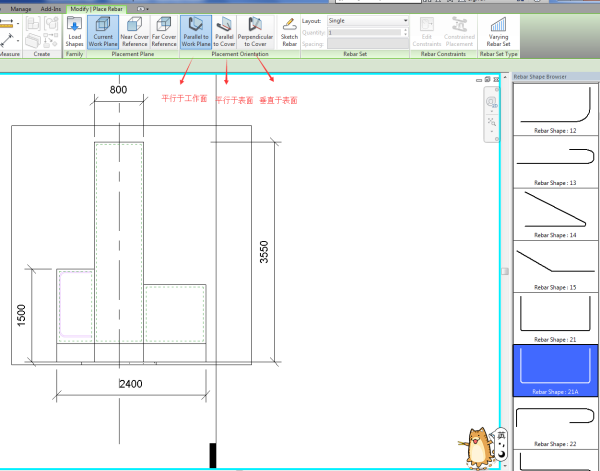Screen dimensions: 600x471
Task: Select Rebar Shape : 14 thumbnail
Action: point(555,214)
